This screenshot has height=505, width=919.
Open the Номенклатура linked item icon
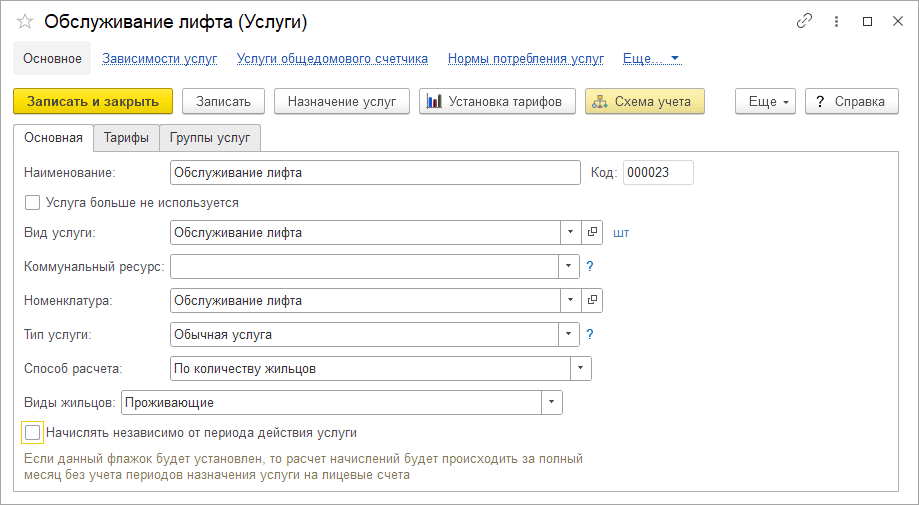click(592, 301)
